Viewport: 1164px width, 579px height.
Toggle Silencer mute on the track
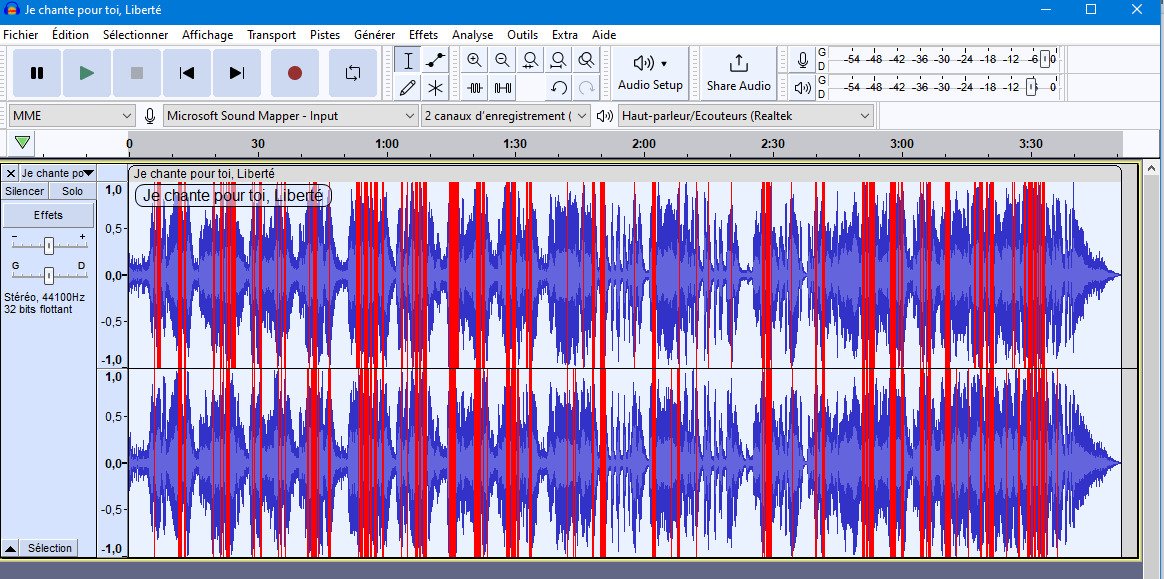(x=25, y=191)
